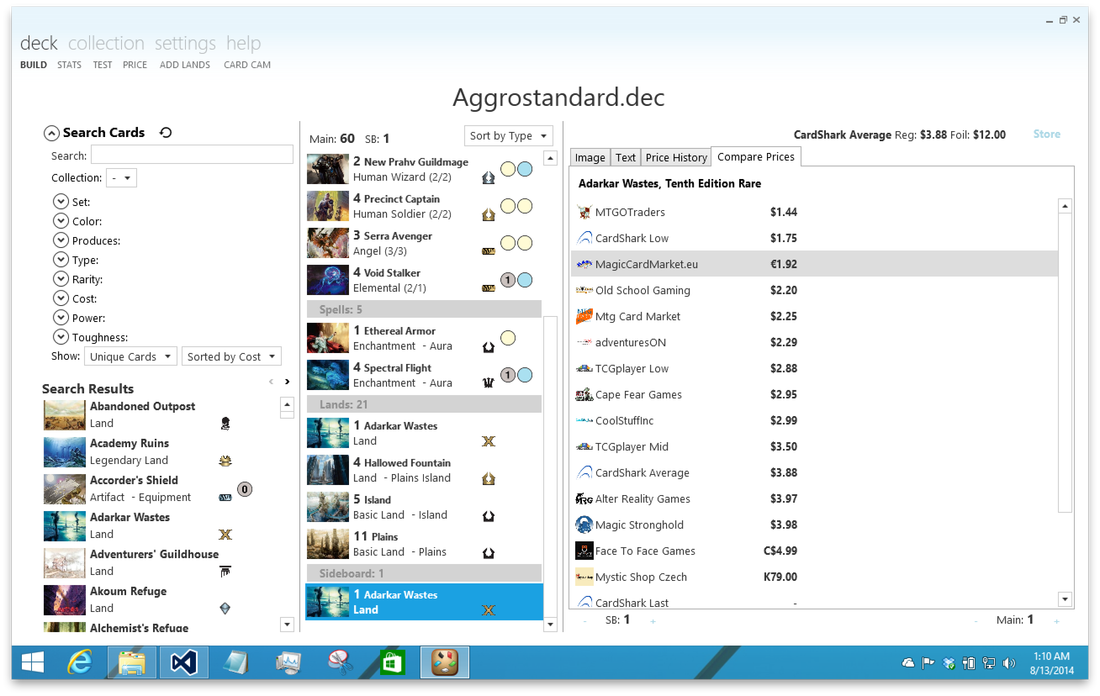Open the Unique Cards show dropdown
The height and width of the screenshot is (696, 1100).
129,357
